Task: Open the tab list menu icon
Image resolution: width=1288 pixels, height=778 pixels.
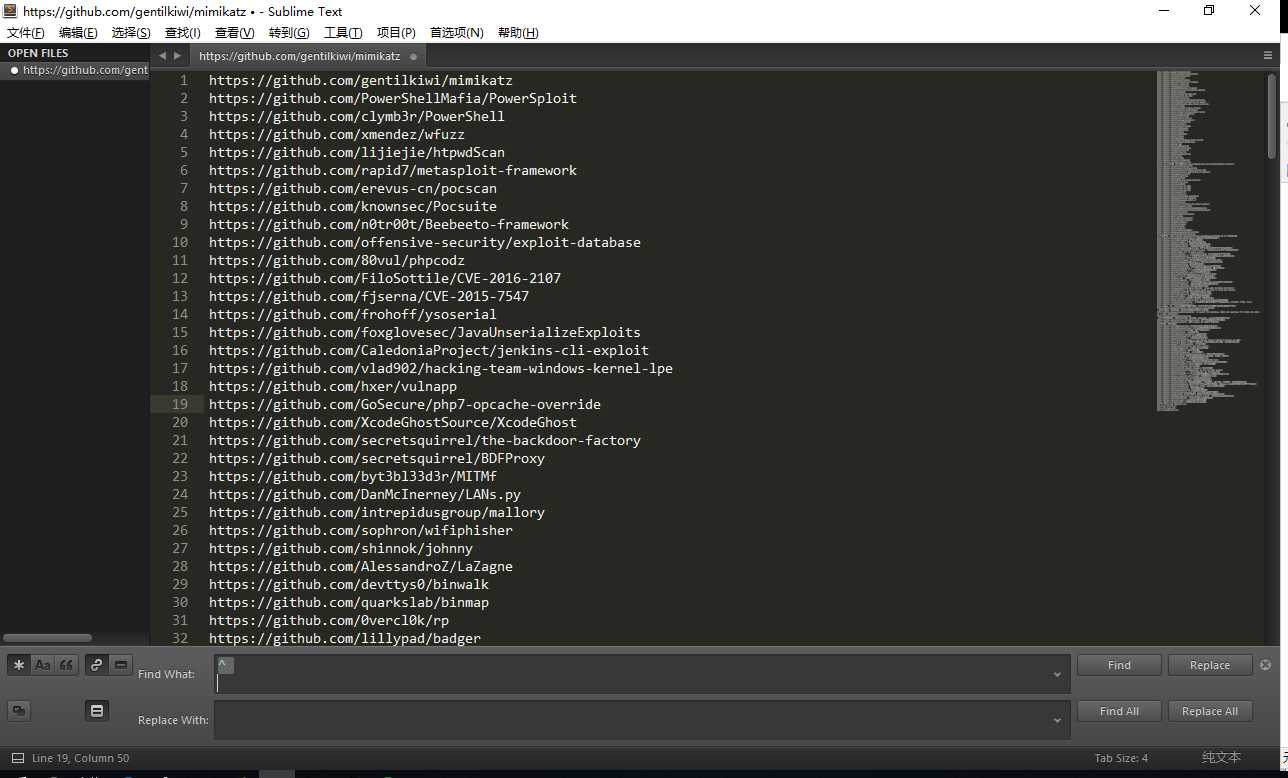Action: 1268,56
